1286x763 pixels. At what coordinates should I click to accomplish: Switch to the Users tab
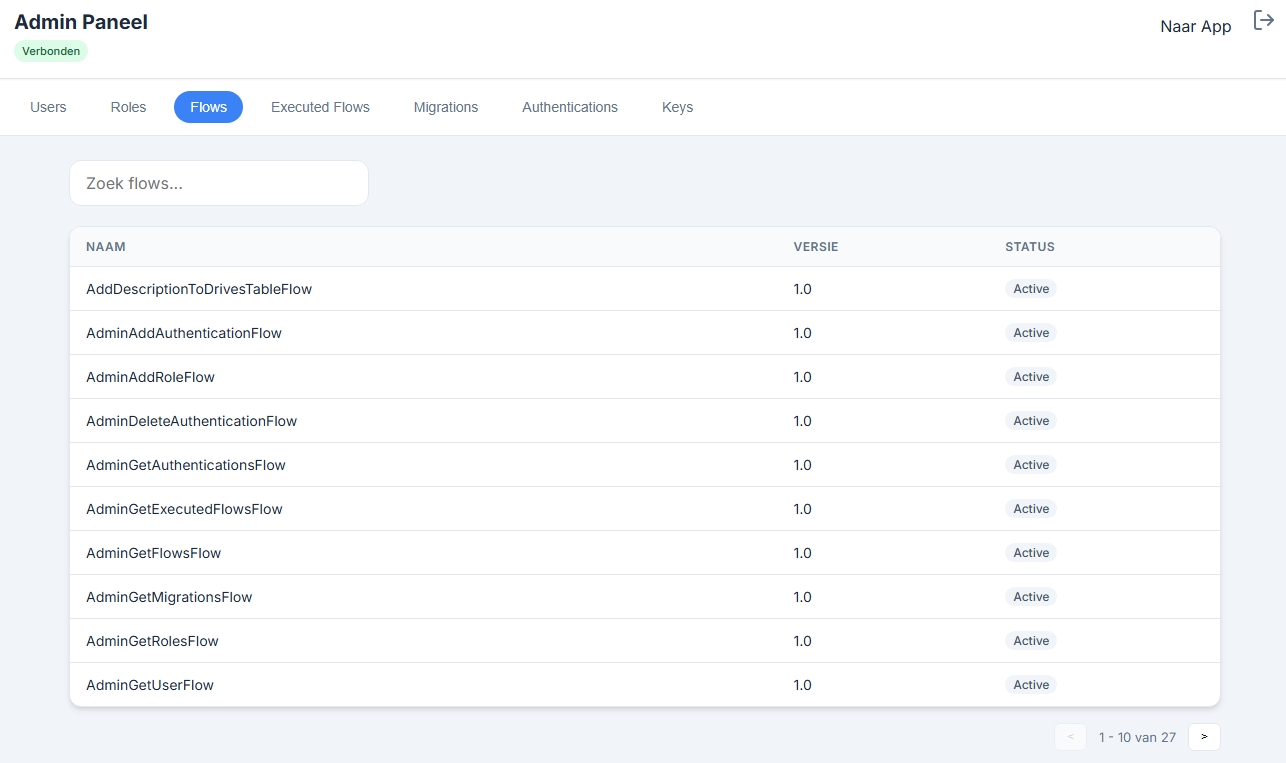click(48, 107)
